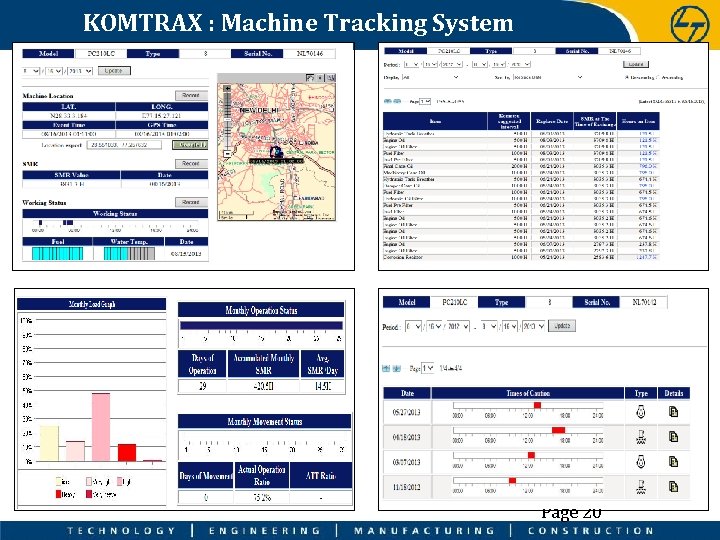Click Item column header in maintenance table
Viewport: 720px width, 540px height.
[435, 121]
